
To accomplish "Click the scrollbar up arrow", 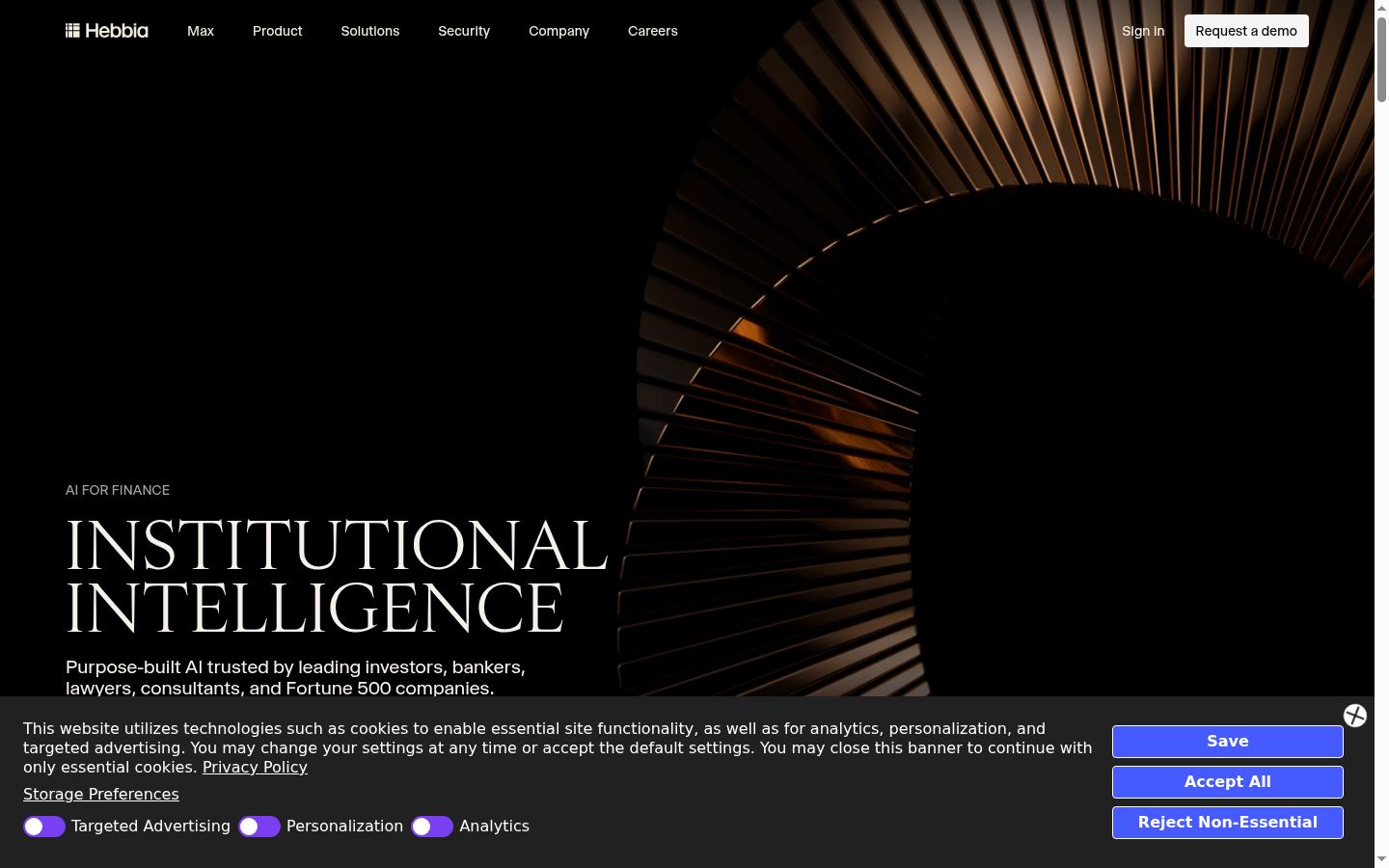I will coord(1381,8).
